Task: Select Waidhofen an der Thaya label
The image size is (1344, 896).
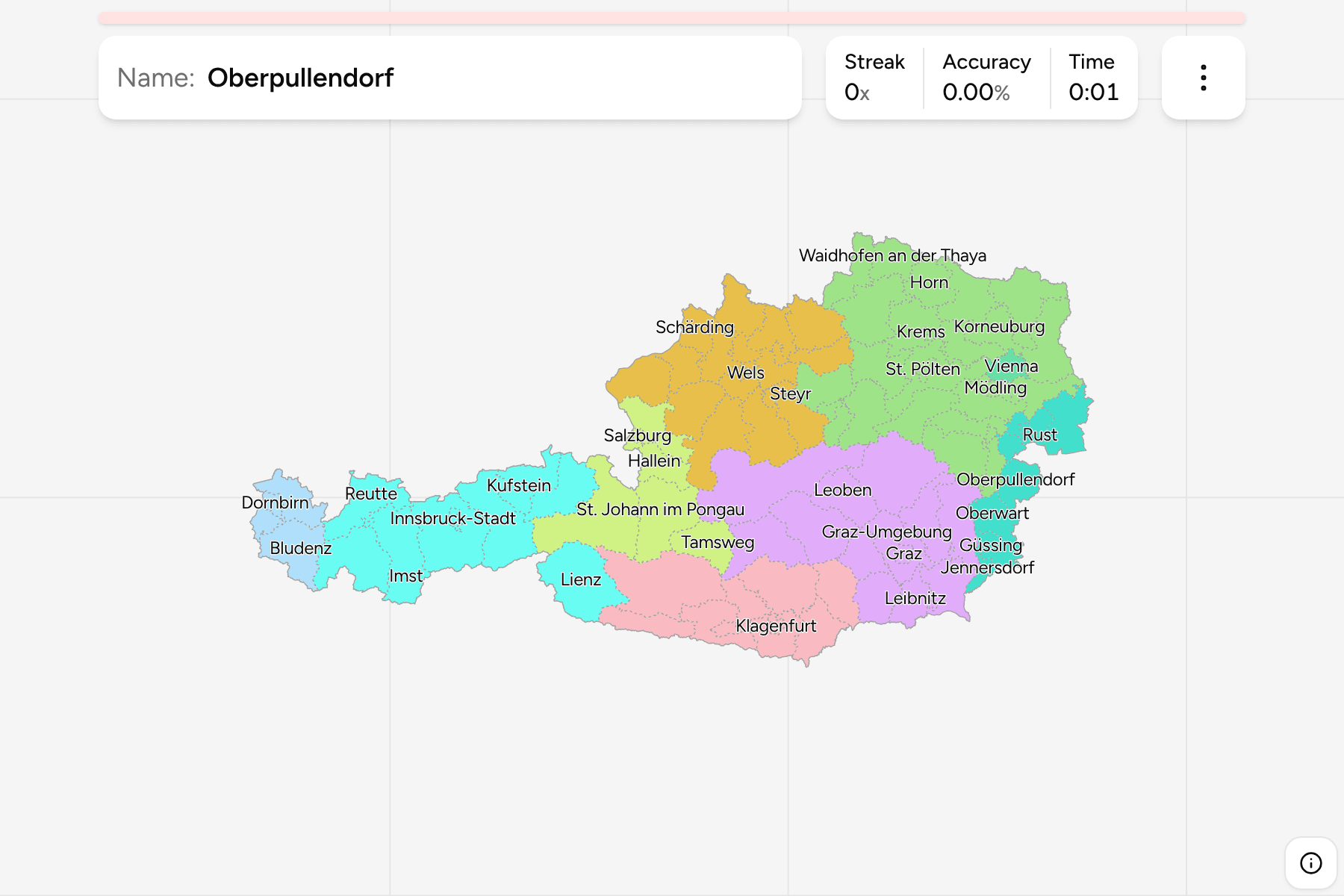Action: click(x=892, y=255)
